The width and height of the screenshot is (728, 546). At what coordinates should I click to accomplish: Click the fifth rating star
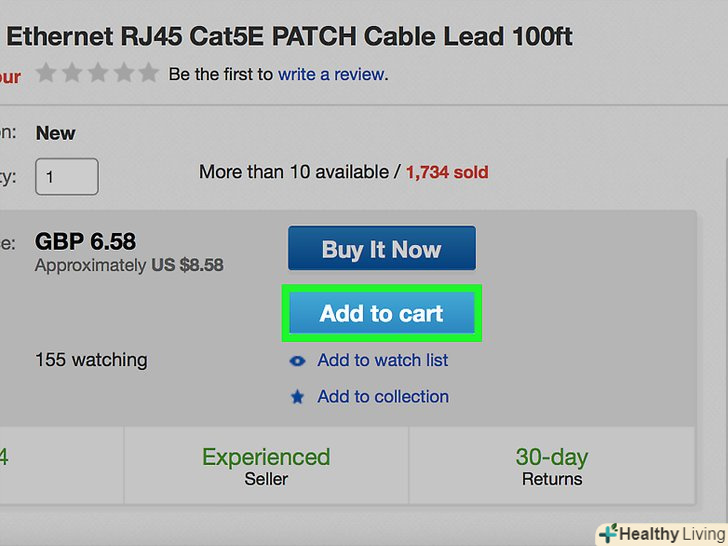point(148,73)
